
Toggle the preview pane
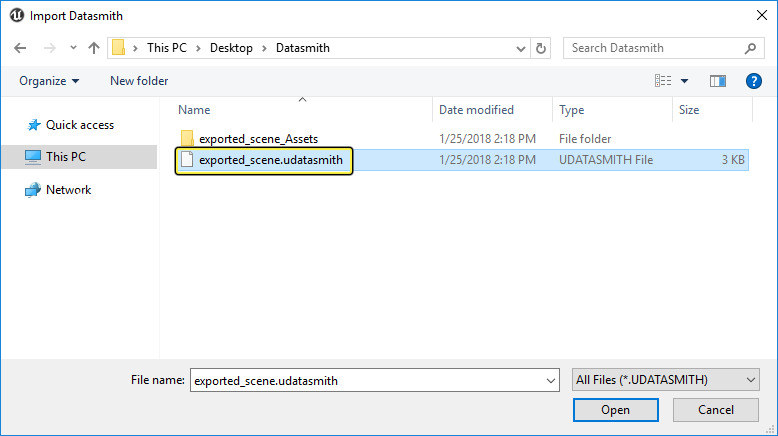click(x=717, y=81)
